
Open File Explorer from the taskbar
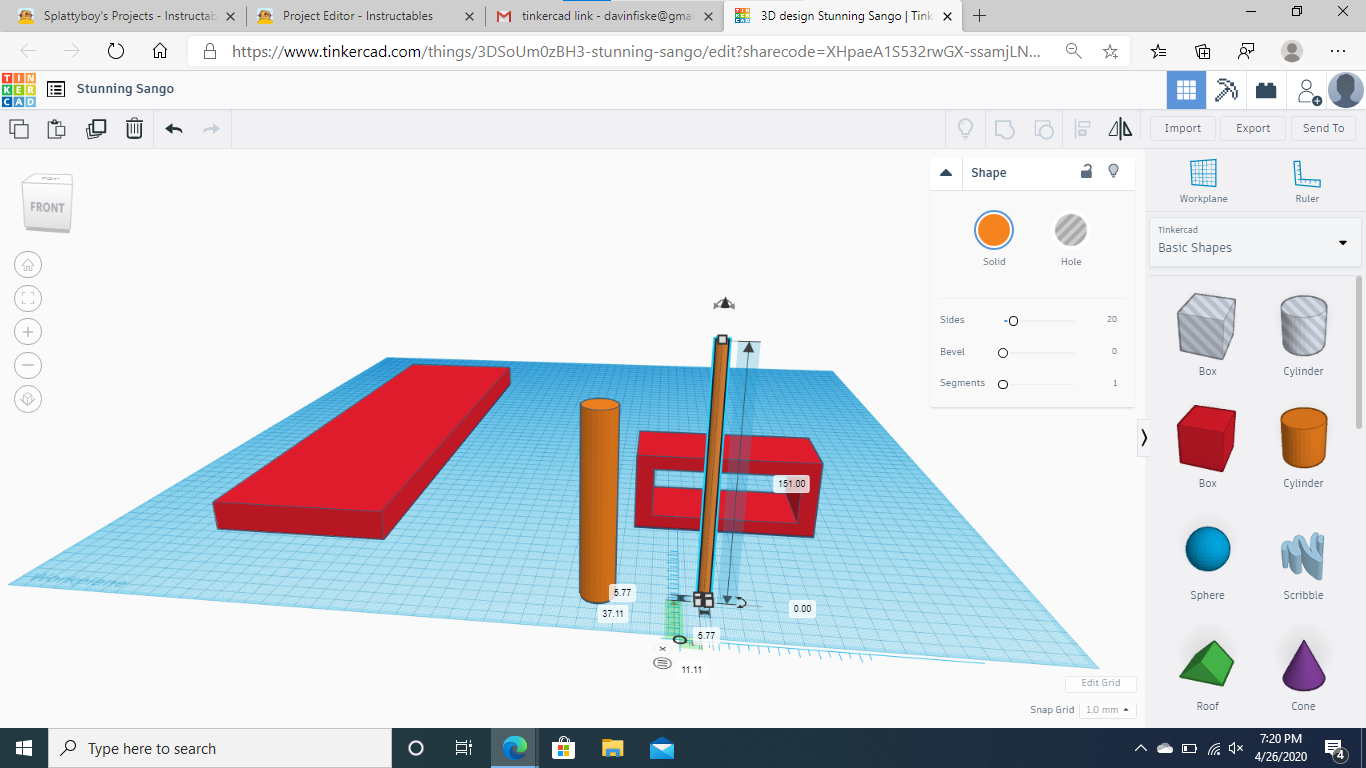click(x=612, y=748)
